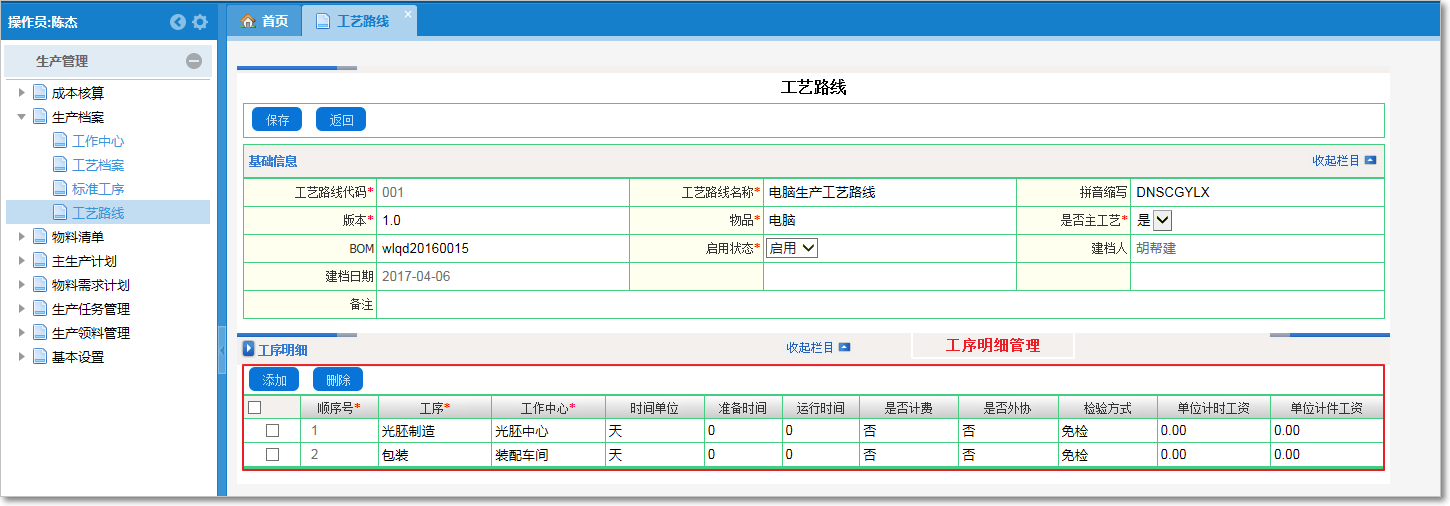Viewport: 1450px width, 506px height.
Task: Click the home icon on 首页 tab
Action: click(248, 21)
